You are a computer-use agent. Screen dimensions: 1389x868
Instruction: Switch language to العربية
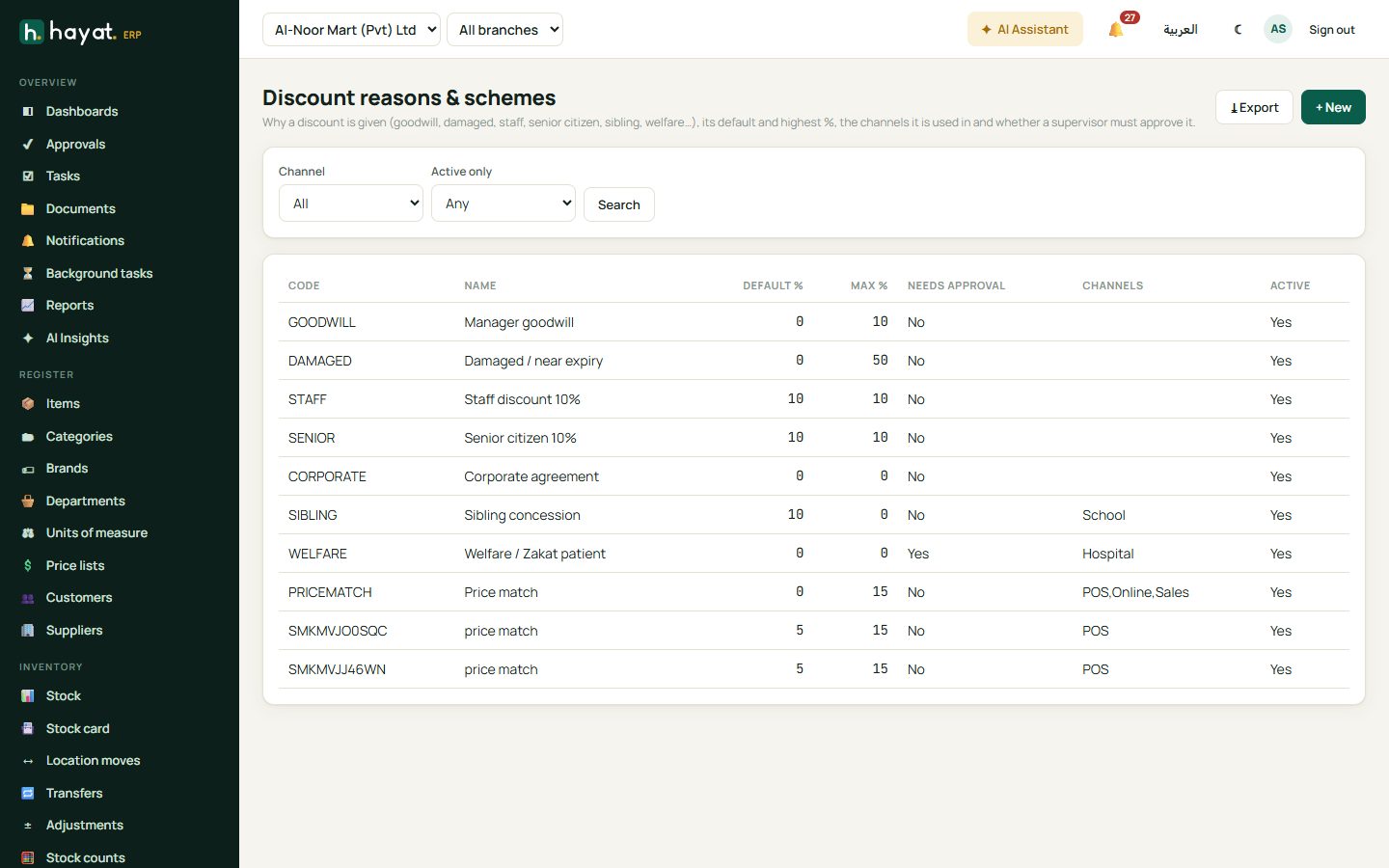[x=1181, y=30]
